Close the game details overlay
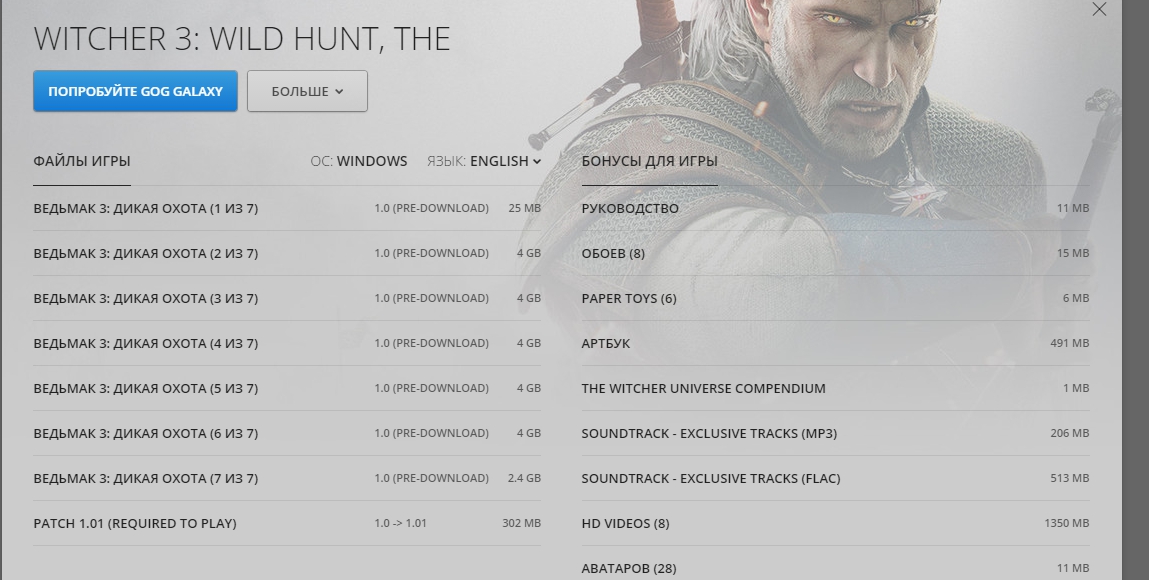Screen dimensions: 1149x580 (x=1099, y=11)
